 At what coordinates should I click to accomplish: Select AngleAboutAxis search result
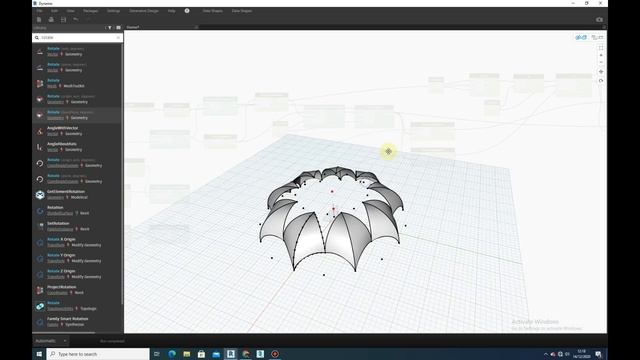pos(78,147)
